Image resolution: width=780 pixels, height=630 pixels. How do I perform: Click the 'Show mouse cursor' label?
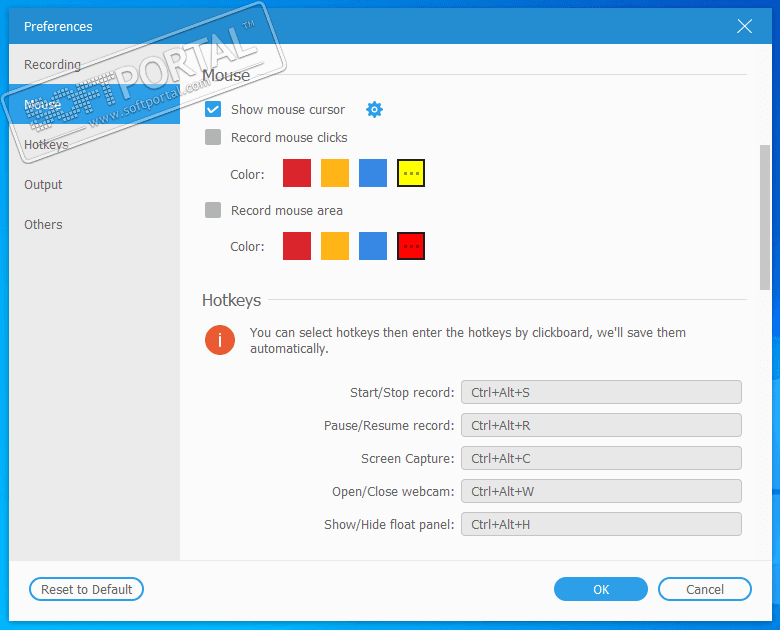(x=288, y=109)
